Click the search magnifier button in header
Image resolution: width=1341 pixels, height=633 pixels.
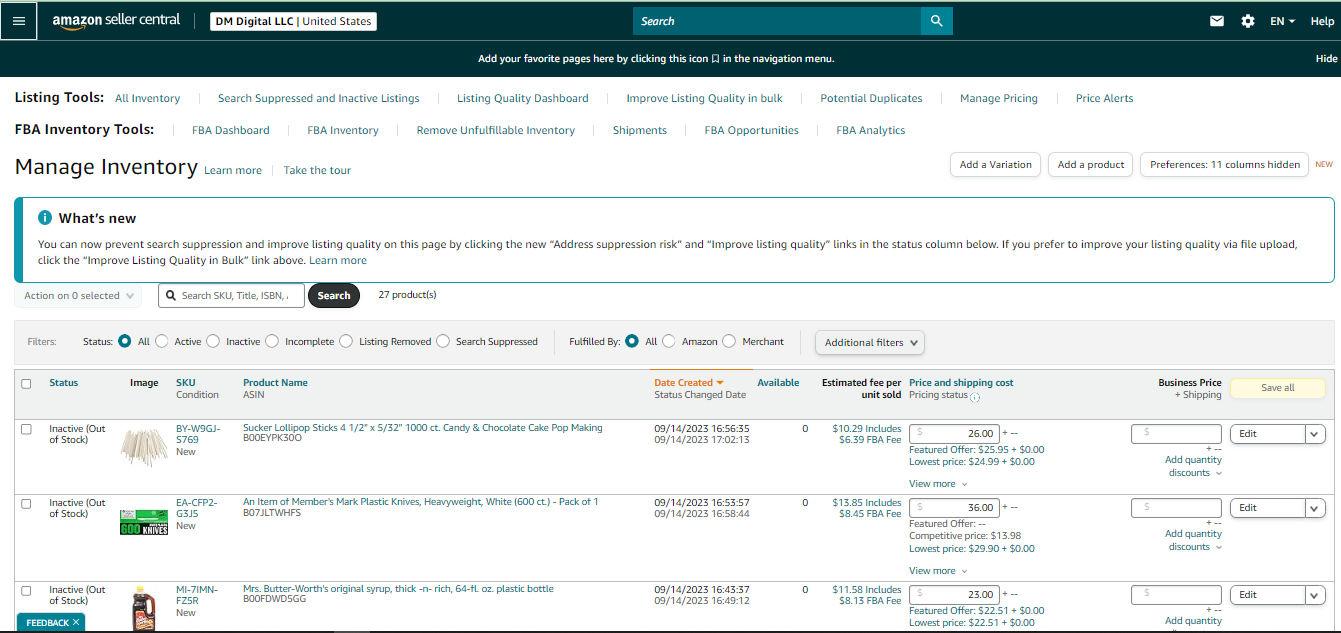coord(937,21)
